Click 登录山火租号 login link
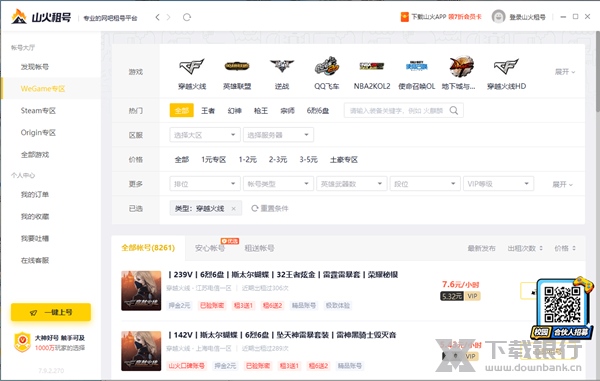The image size is (600, 381). pyautogui.click(x=527, y=17)
